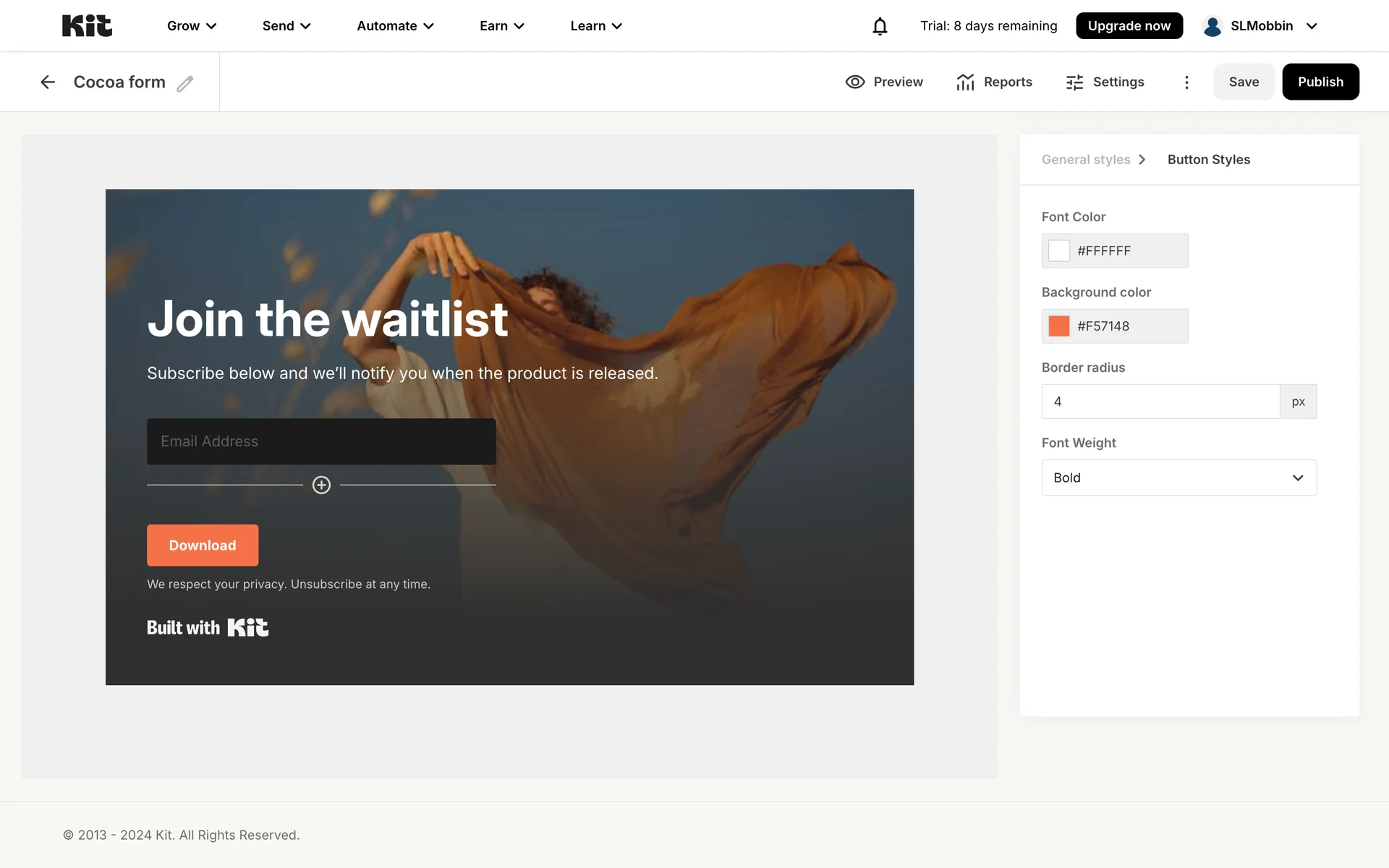Pick the orange background color swatch
Viewport: 1389px width, 868px height.
(1059, 326)
